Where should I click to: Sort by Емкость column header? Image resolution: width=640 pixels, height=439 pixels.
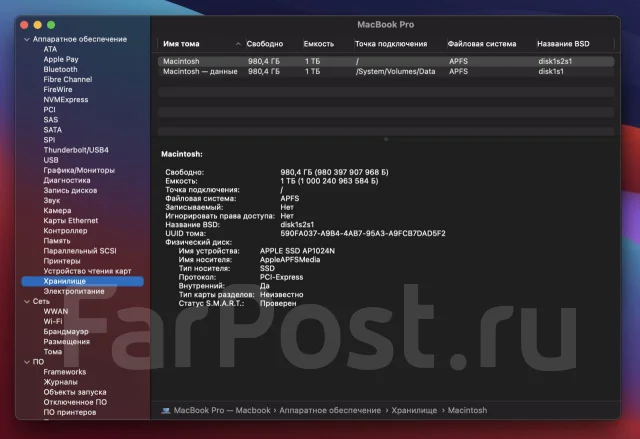tap(318, 44)
